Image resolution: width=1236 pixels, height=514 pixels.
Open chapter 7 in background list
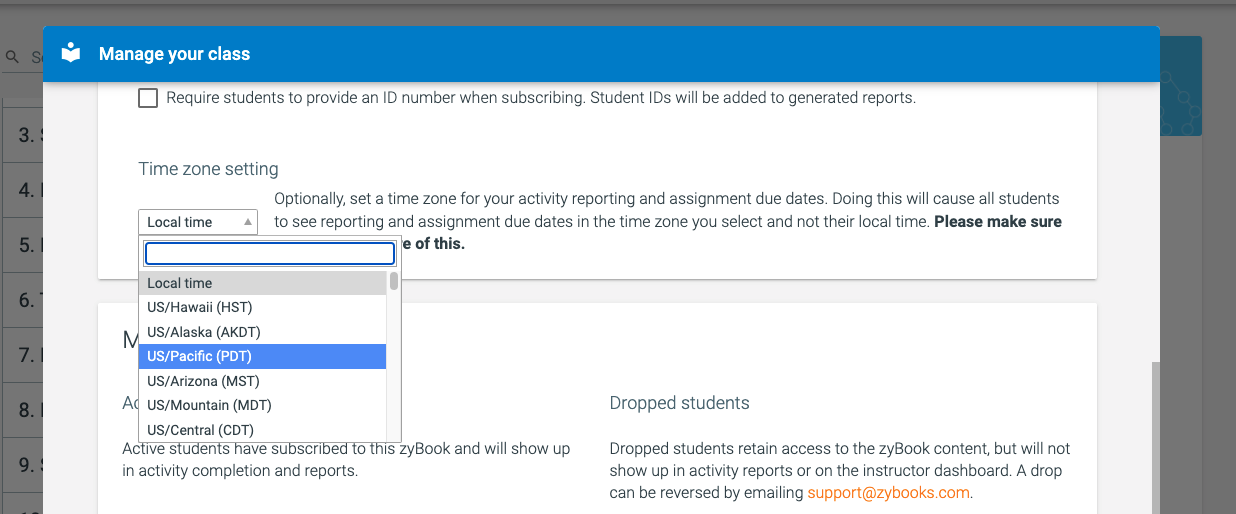(22, 355)
